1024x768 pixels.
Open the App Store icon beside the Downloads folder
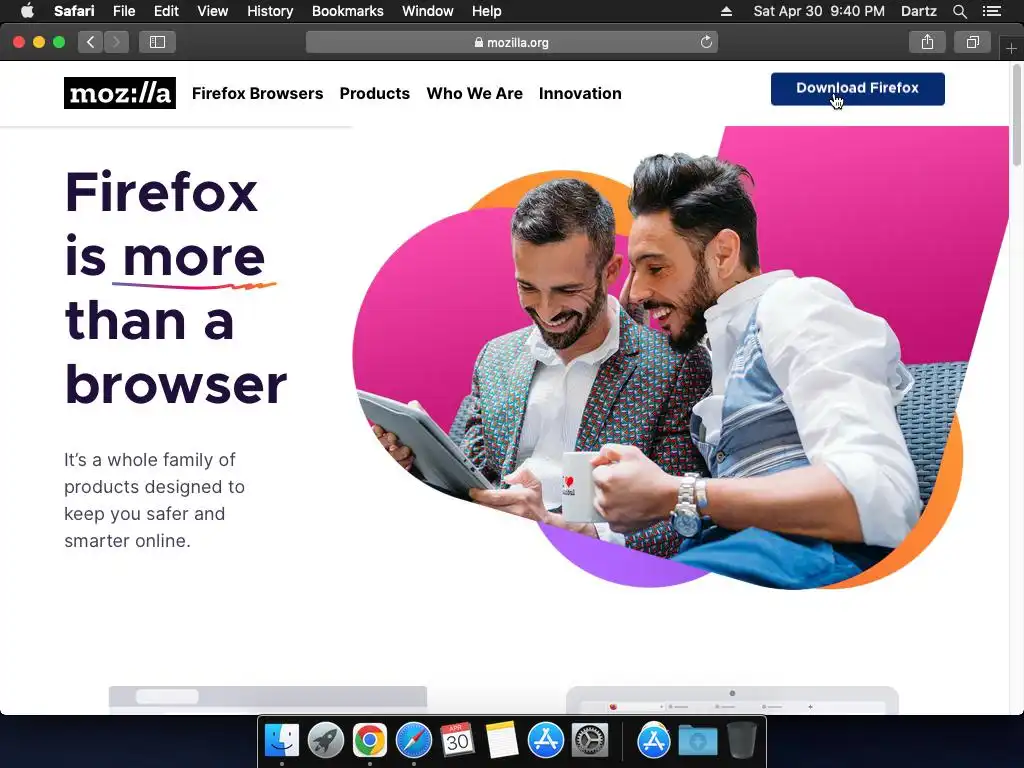[654, 741]
